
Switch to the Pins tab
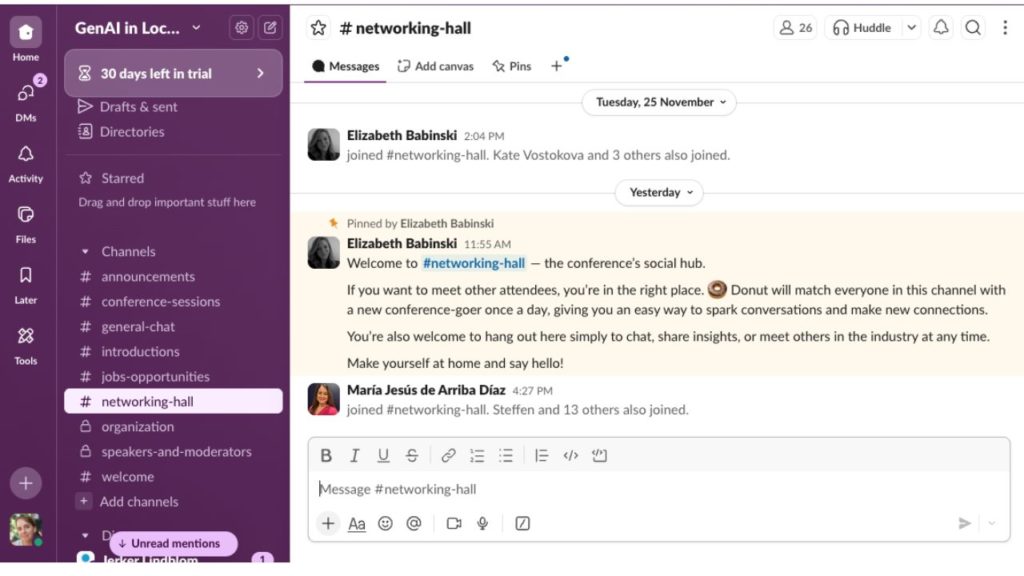[x=511, y=66]
